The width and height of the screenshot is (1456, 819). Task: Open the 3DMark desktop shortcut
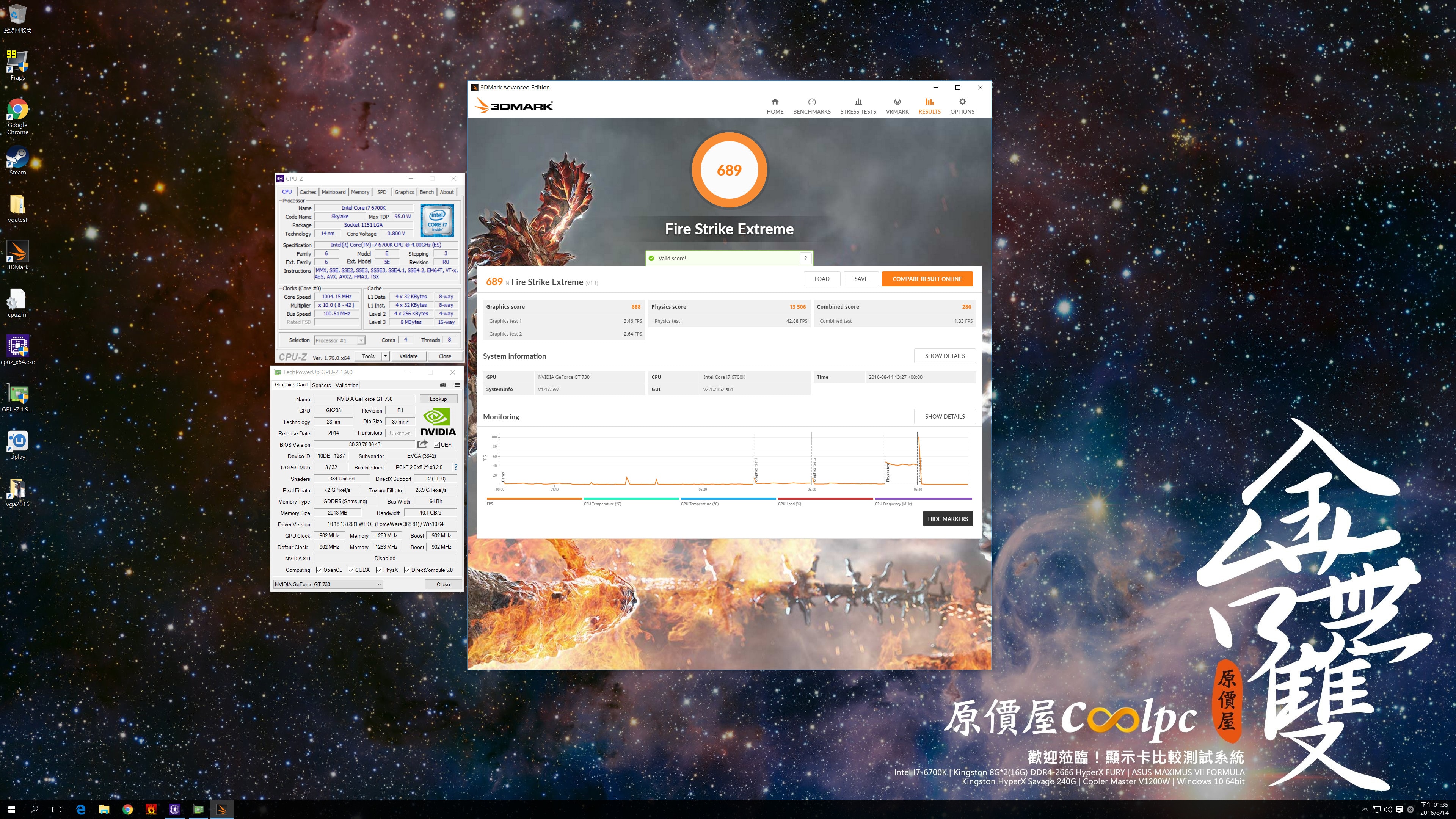[x=17, y=256]
